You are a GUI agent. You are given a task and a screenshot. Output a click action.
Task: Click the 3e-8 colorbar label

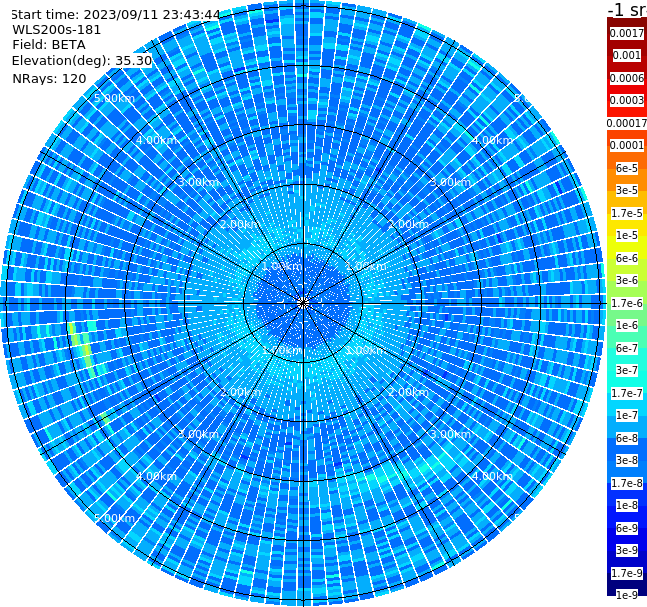click(627, 460)
